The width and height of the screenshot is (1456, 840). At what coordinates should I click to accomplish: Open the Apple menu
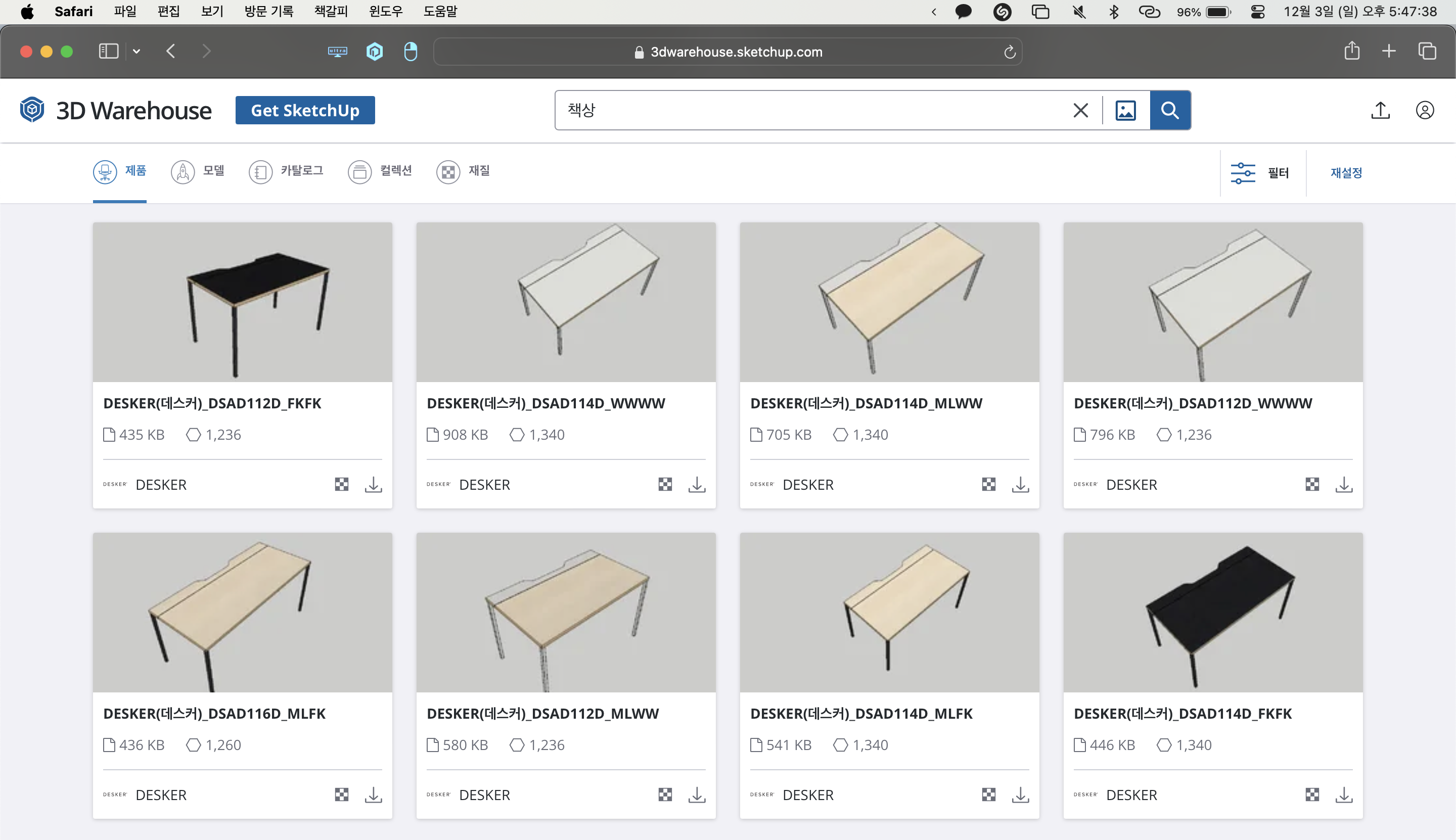coord(27,12)
